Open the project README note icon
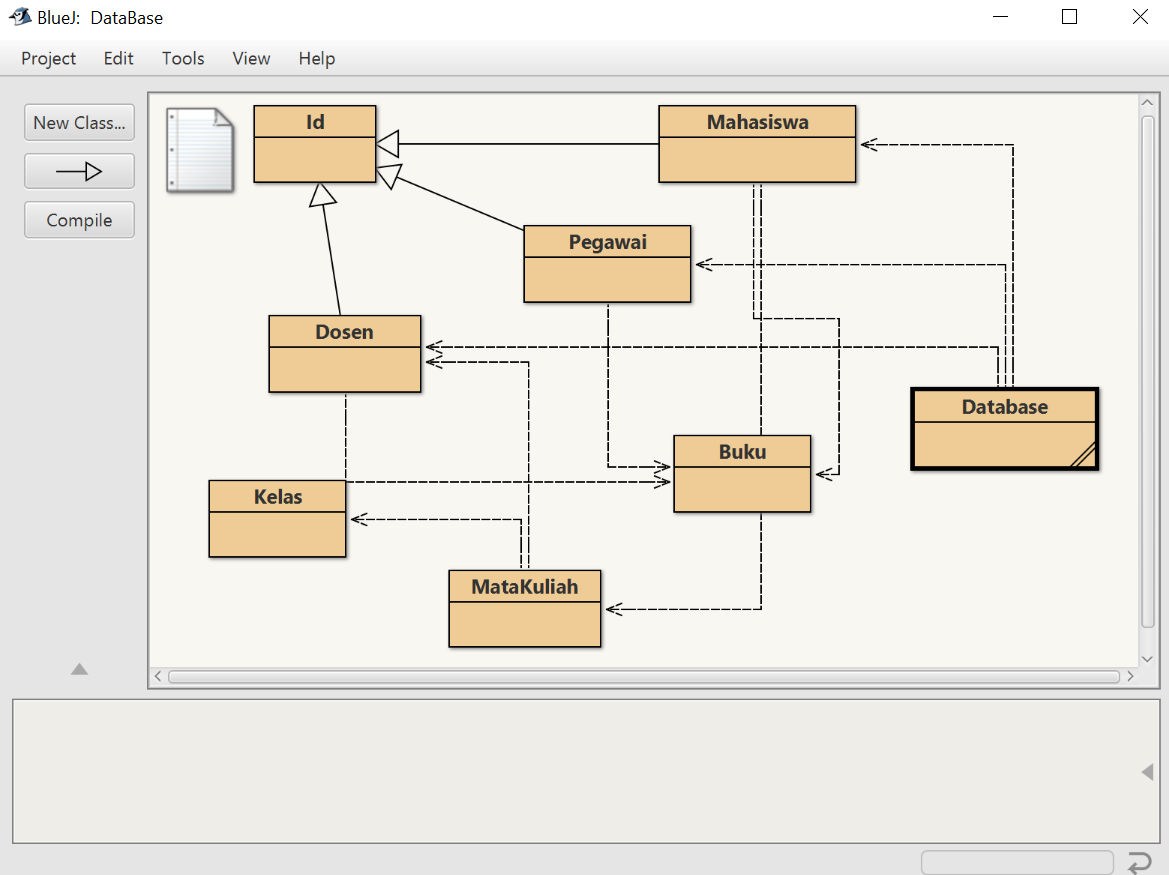 [x=200, y=150]
